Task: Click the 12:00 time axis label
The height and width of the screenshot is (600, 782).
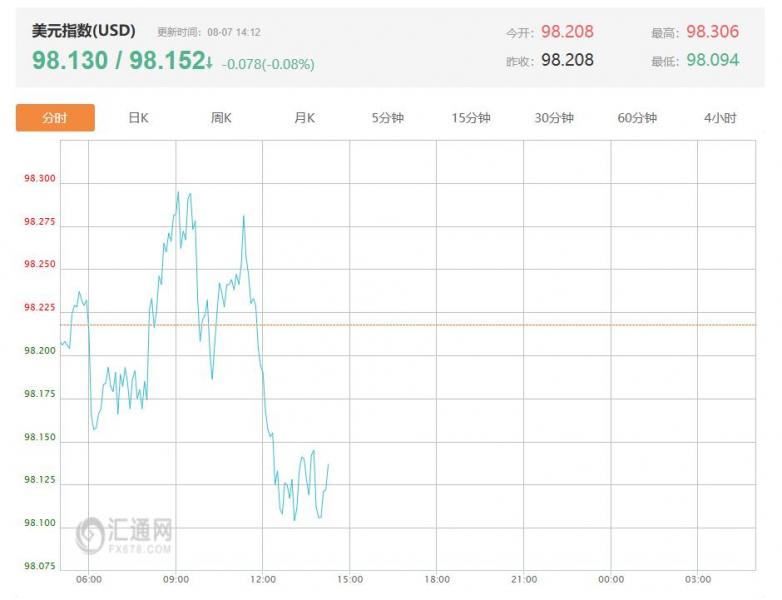Action: [x=262, y=580]
